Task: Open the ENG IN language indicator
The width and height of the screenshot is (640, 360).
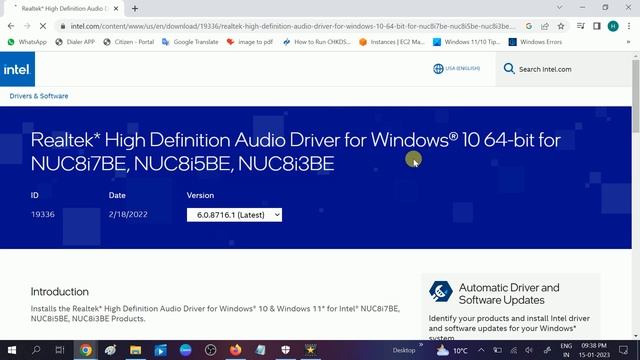Action: point(566,350)
